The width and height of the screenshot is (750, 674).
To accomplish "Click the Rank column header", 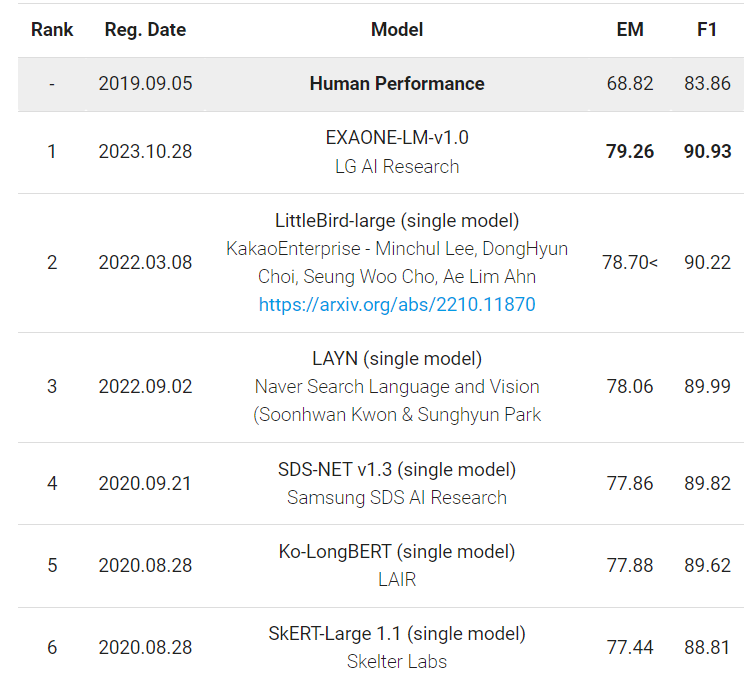I will click(52, 30).
